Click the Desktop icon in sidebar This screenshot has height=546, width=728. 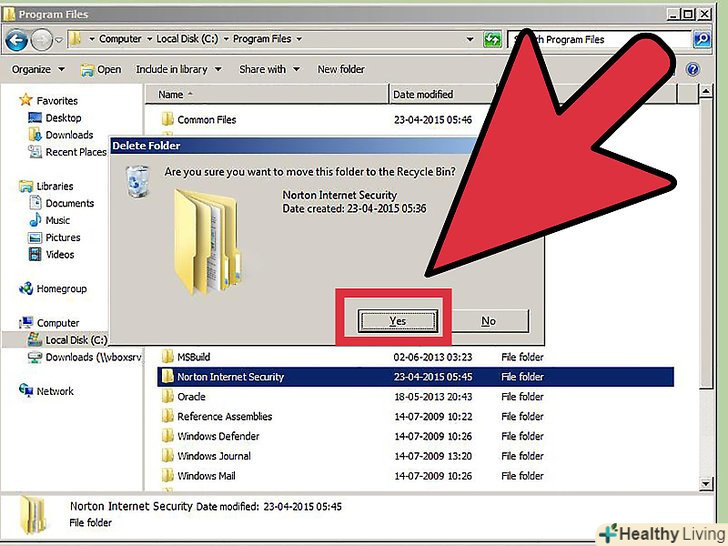click(x=35, y=117)
